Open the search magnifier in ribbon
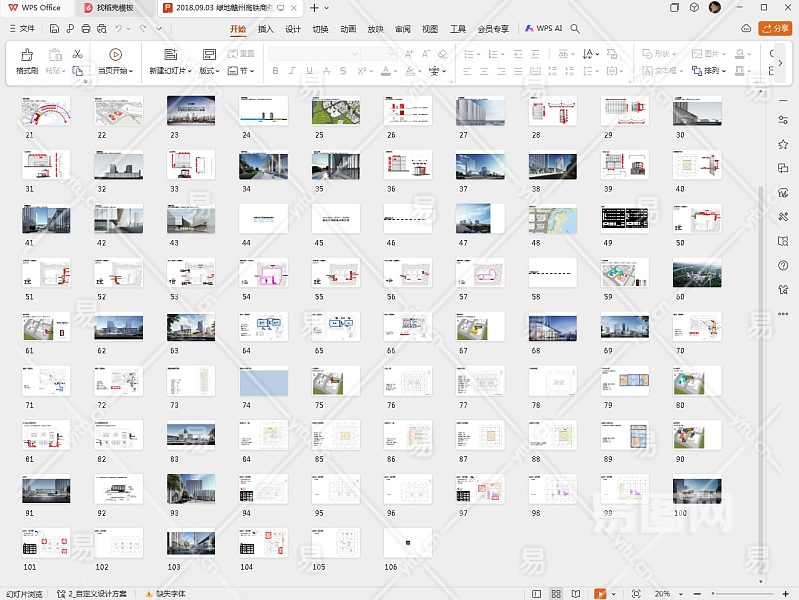This screenshot has height=600, width=799. click(575, 29)
